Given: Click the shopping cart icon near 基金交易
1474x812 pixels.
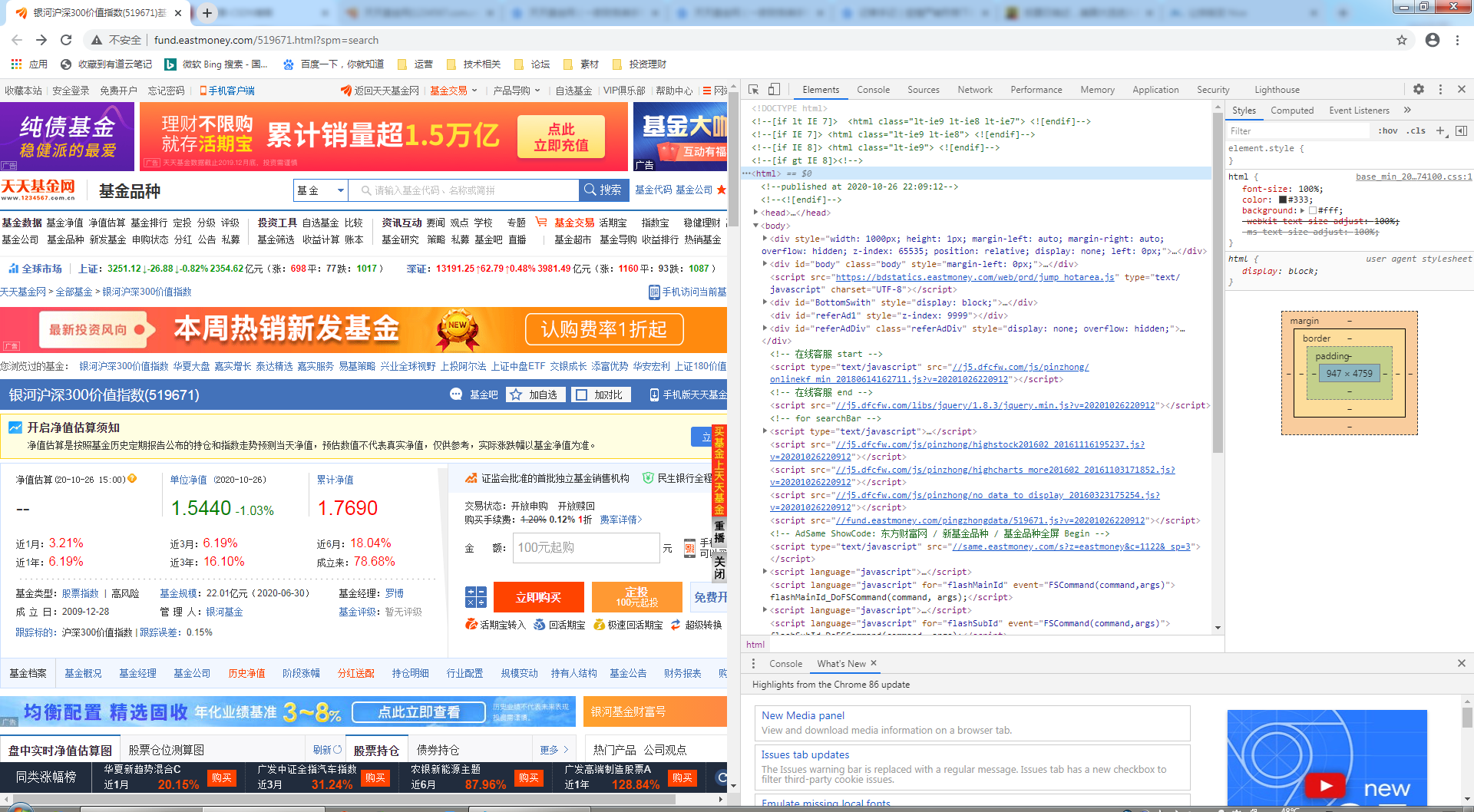Looking at the screenshot, I should tap(541, 222).
